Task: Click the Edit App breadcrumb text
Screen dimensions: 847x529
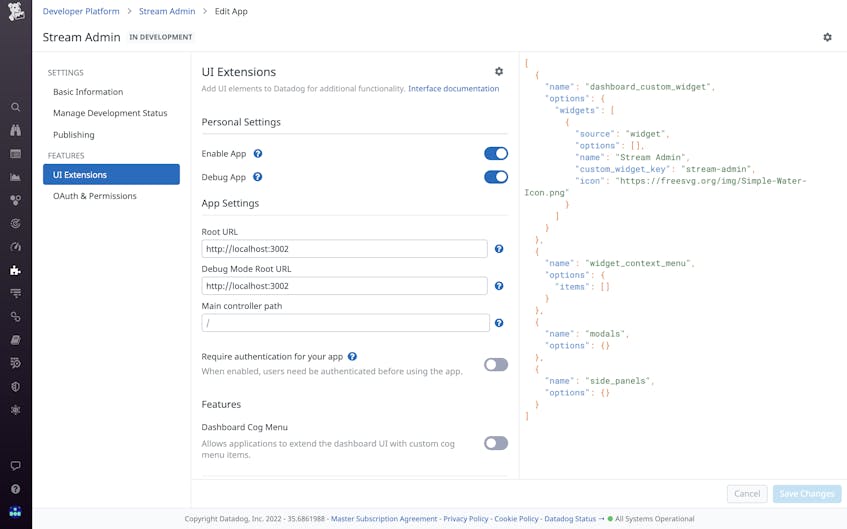Action: click(231, 11)
